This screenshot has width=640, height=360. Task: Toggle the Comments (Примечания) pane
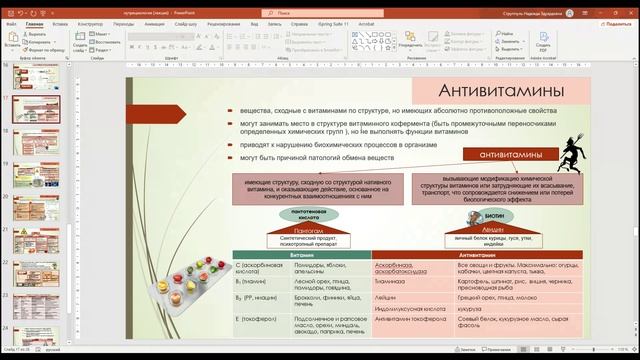tap(496, 349)
